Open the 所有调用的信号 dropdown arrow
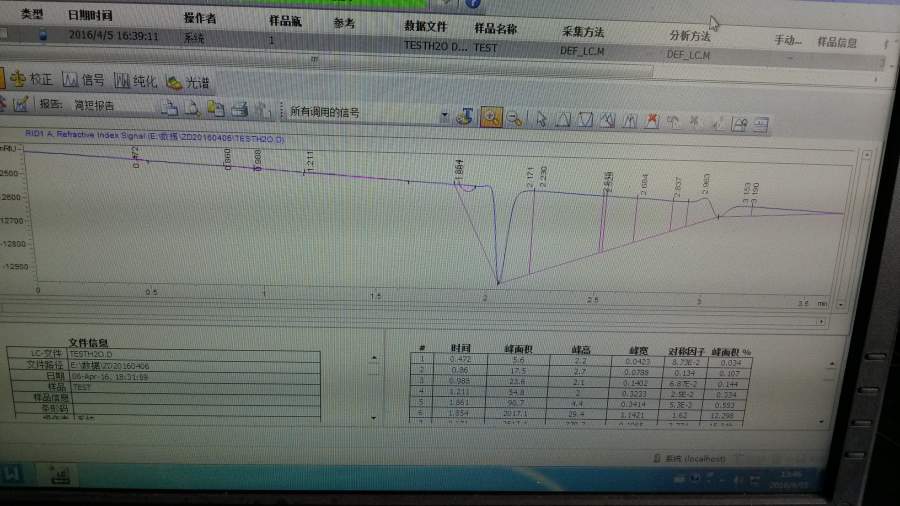Image resolution: width=900 pixels, height=506 pixels. (444, 115)
